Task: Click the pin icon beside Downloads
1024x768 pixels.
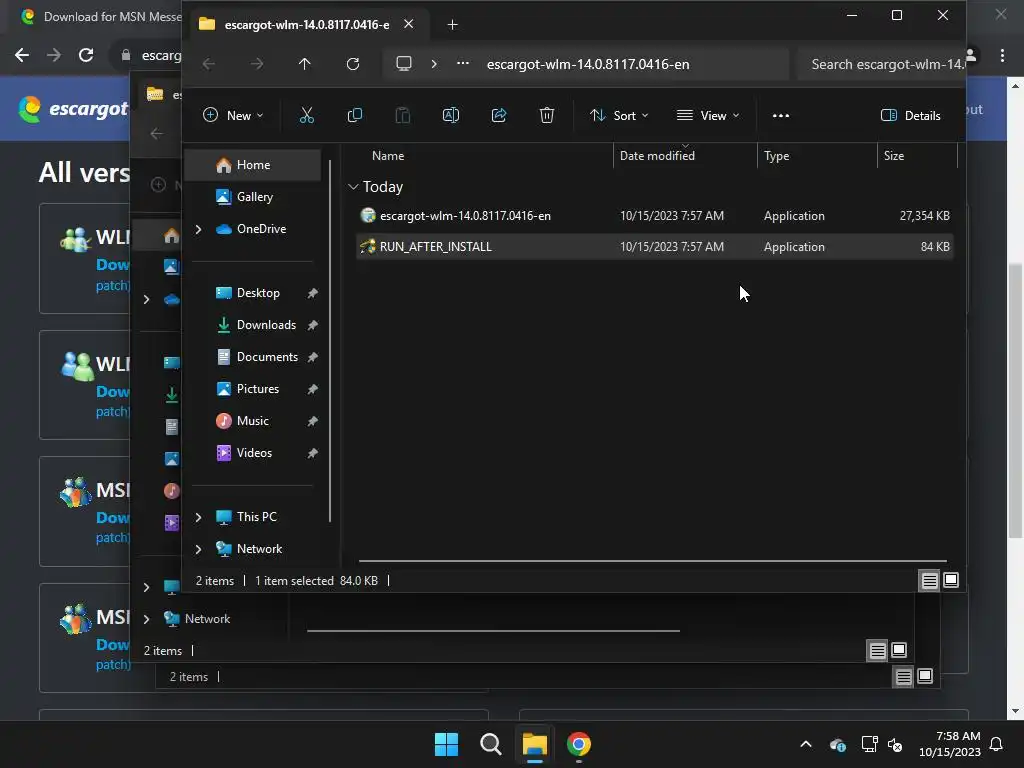Action: 312,325
